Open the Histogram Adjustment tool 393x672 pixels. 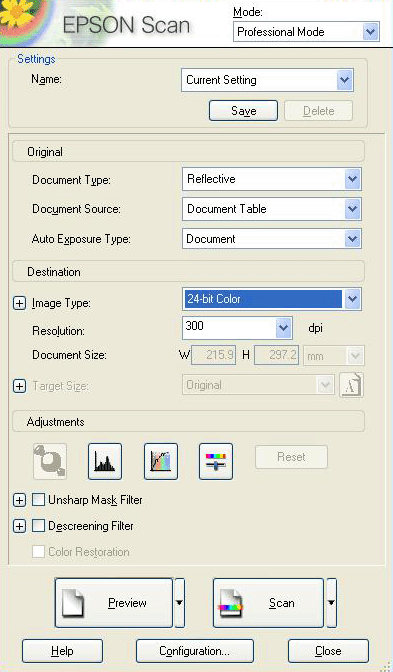point(105,462)
